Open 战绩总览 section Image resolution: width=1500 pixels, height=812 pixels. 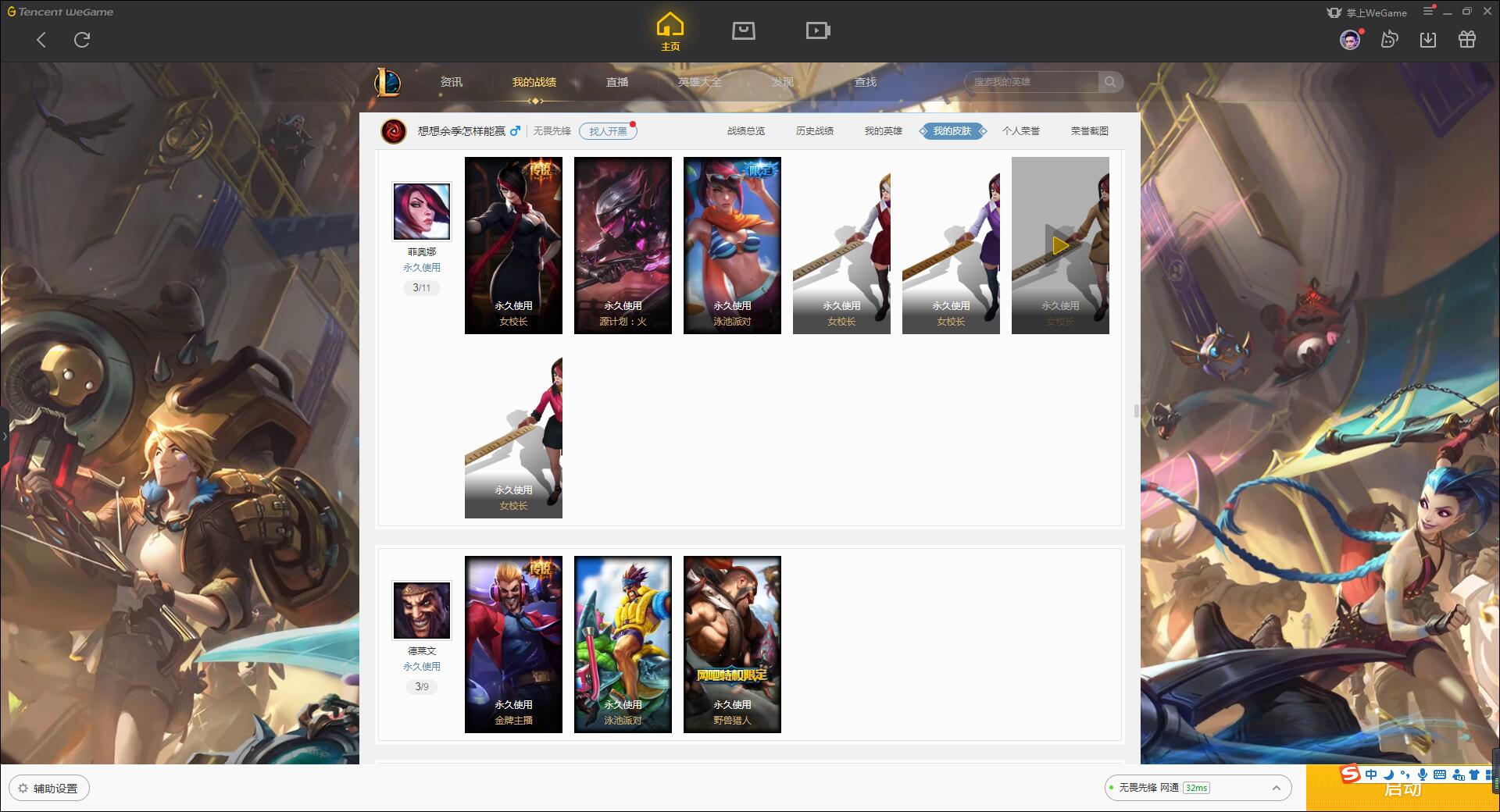(x=746, y=131)
